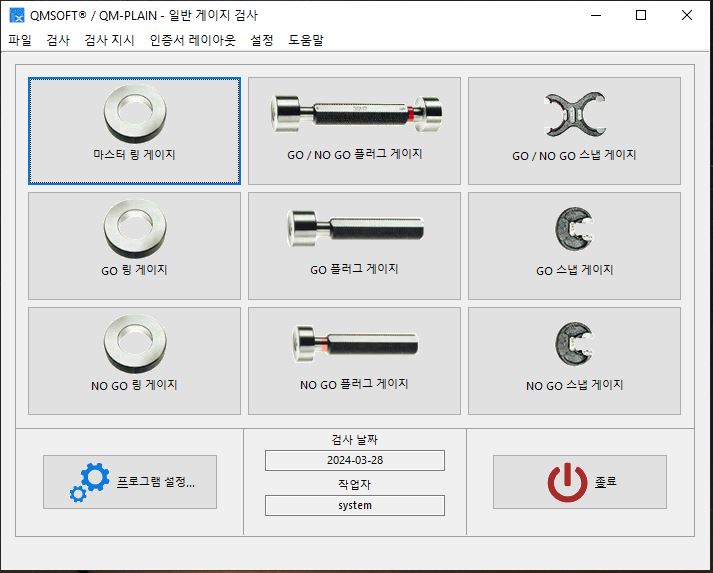The height and width of the screenshot is (573, 713).
Task: Open the NO GO 플러그 게이지 tile
Action: click(x=354, y=361)
